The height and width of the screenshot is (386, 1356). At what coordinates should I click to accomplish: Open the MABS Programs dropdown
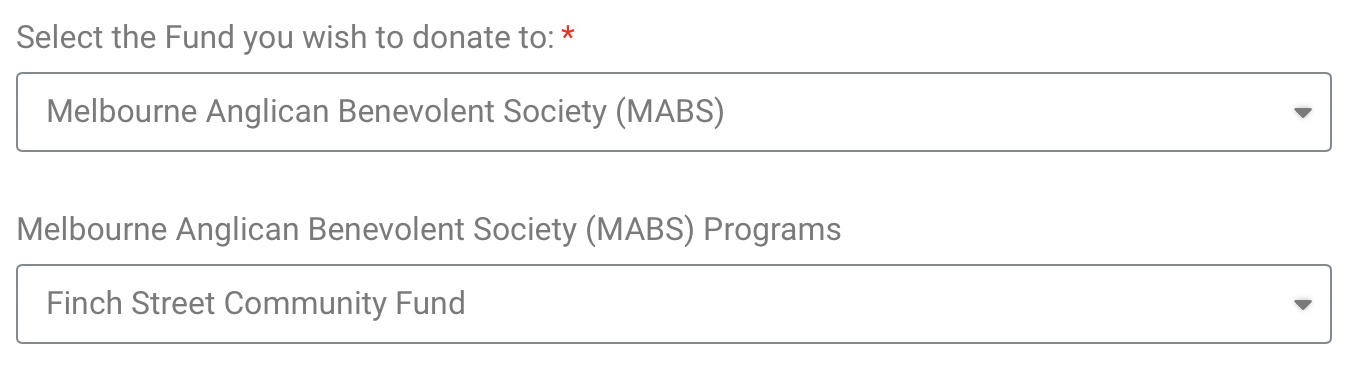click(673, 304)
